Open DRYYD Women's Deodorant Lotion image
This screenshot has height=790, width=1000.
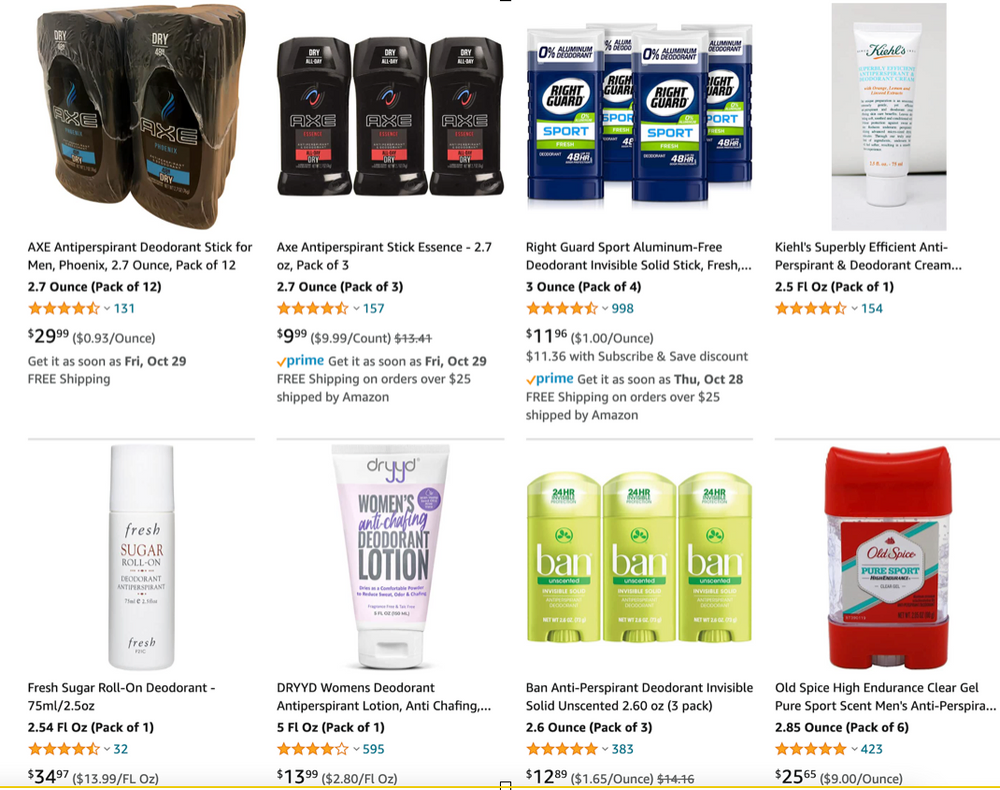pyautogui.click(x=390, y=556)
